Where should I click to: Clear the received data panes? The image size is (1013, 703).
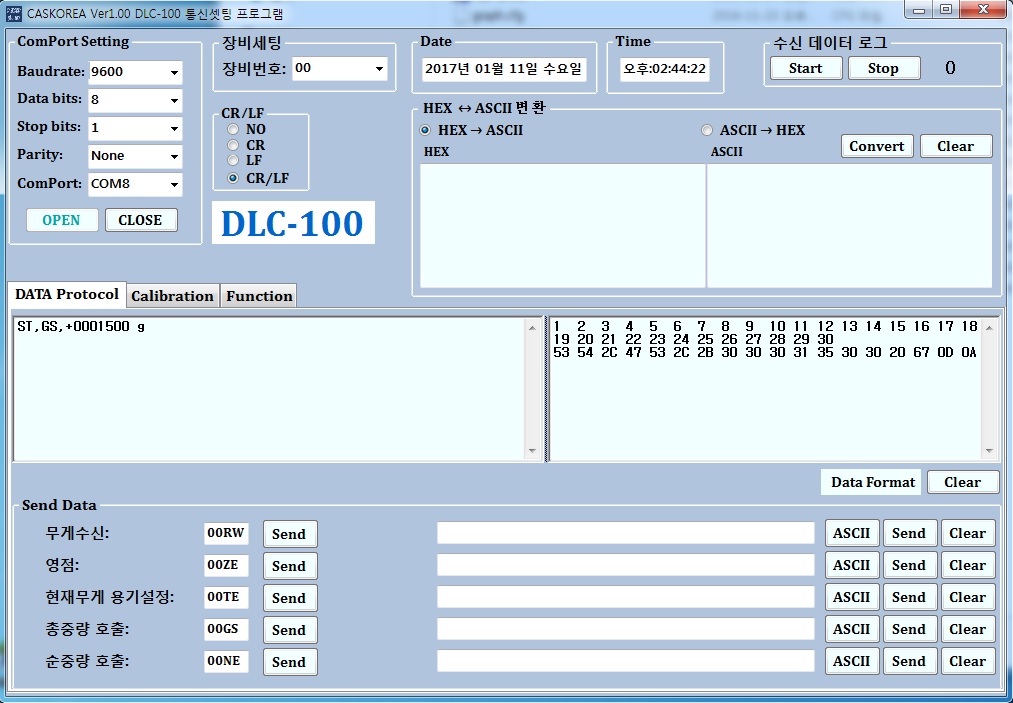[x=963, y=482]
